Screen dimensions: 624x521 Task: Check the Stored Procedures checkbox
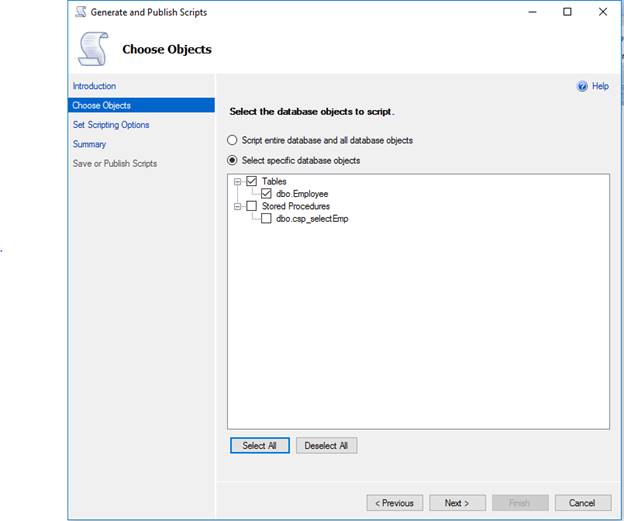point(252,206)
